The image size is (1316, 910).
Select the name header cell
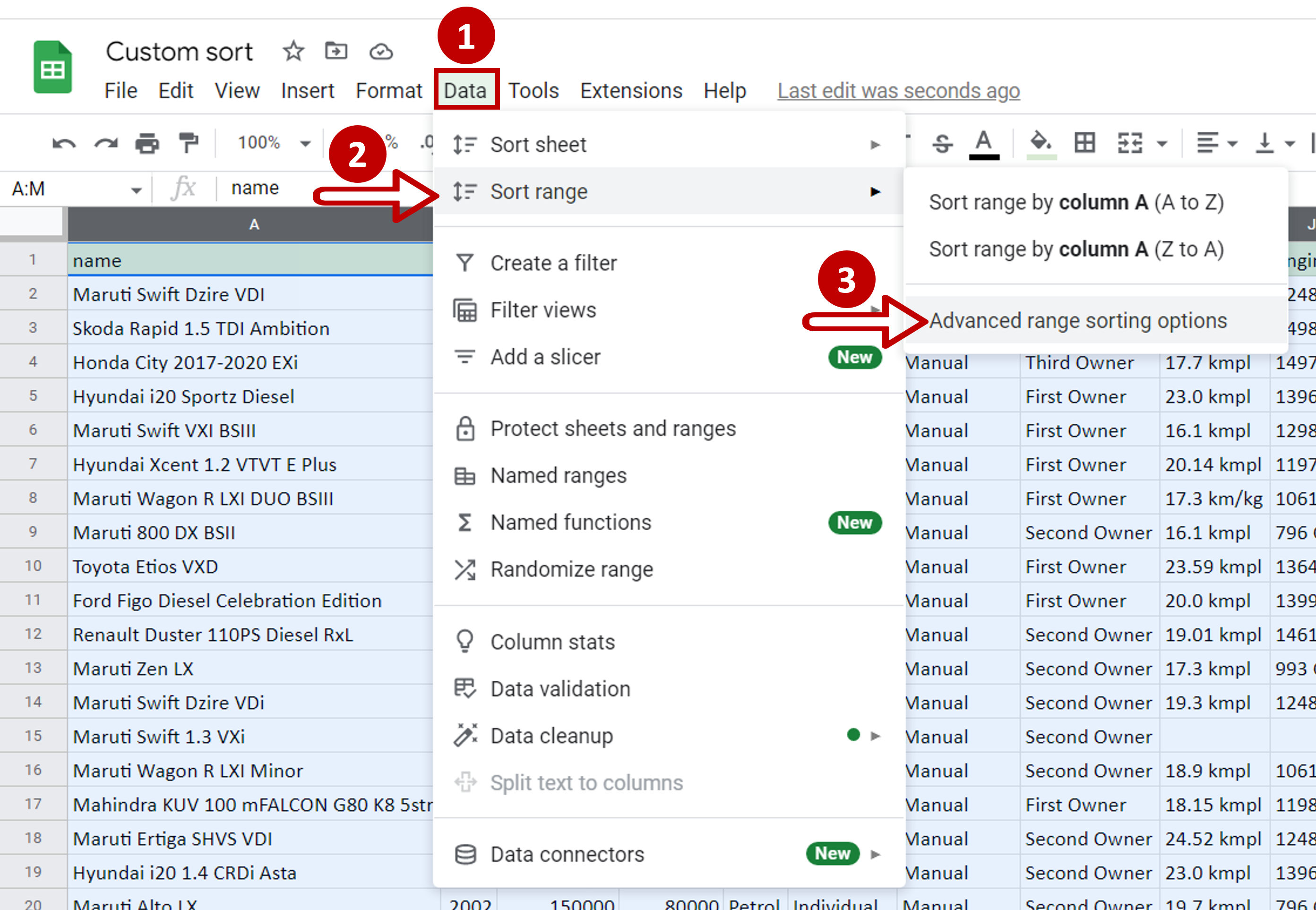251,260
